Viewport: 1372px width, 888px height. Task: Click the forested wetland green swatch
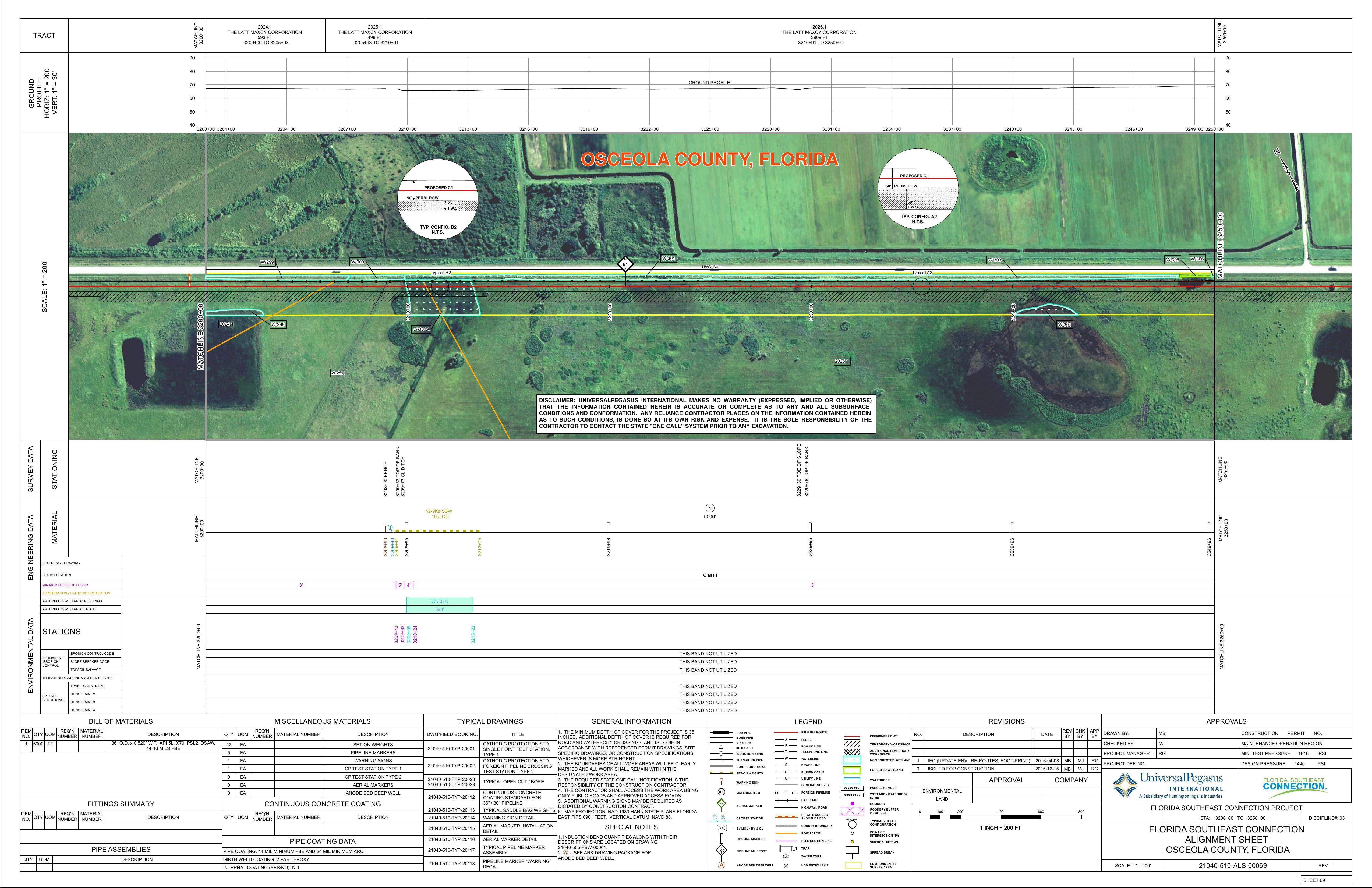[x=851, y=770]
